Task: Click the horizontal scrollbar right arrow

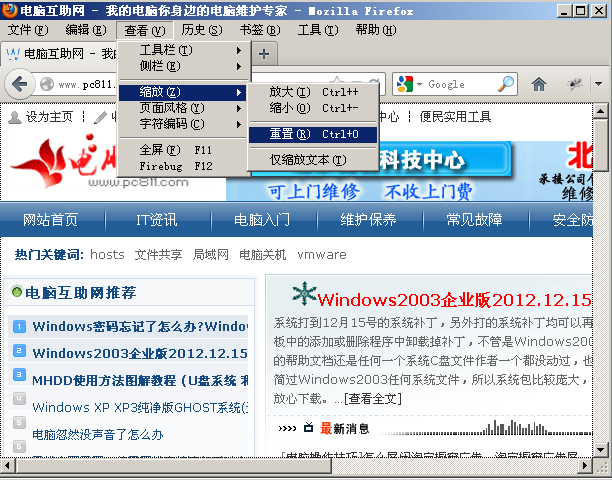Action: (584, 465)
